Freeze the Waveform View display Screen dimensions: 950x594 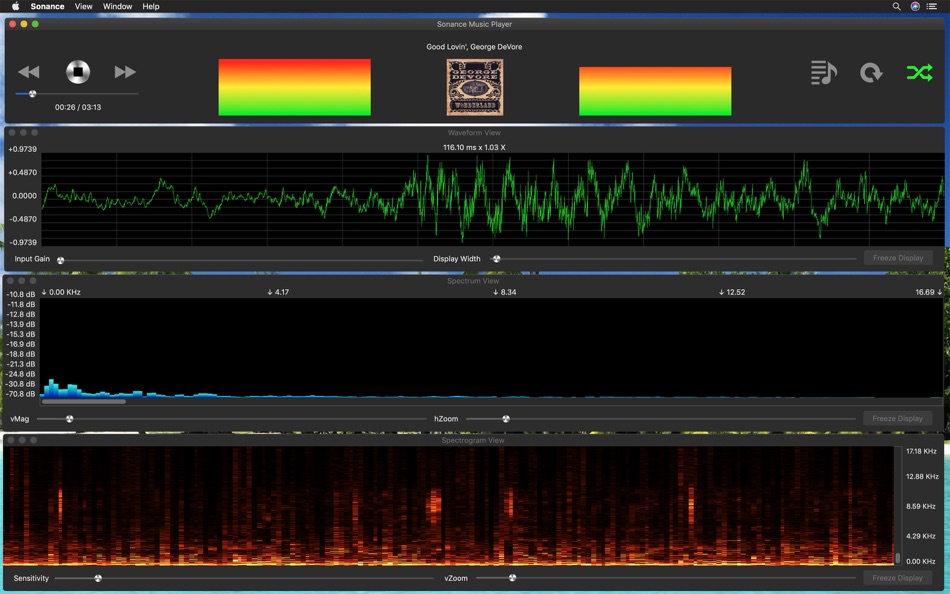pos(898,258)
